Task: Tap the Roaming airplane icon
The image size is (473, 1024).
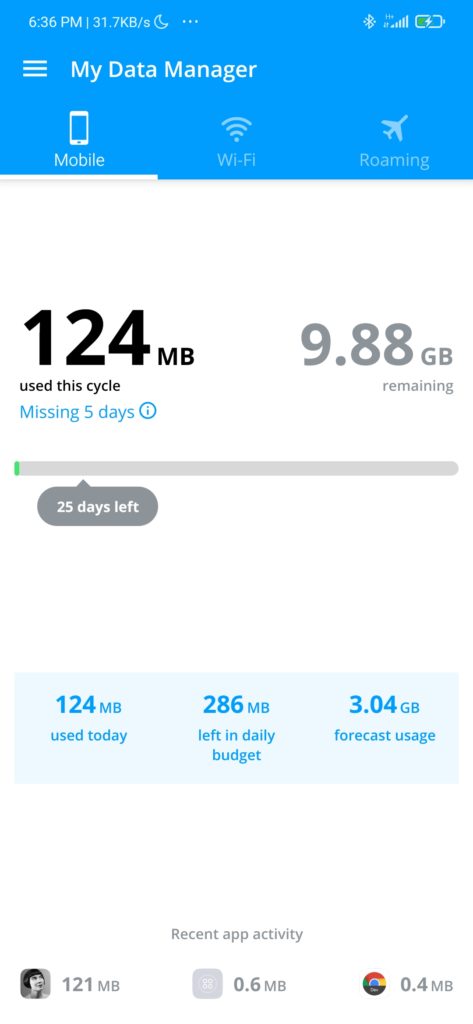Action: 394,128
